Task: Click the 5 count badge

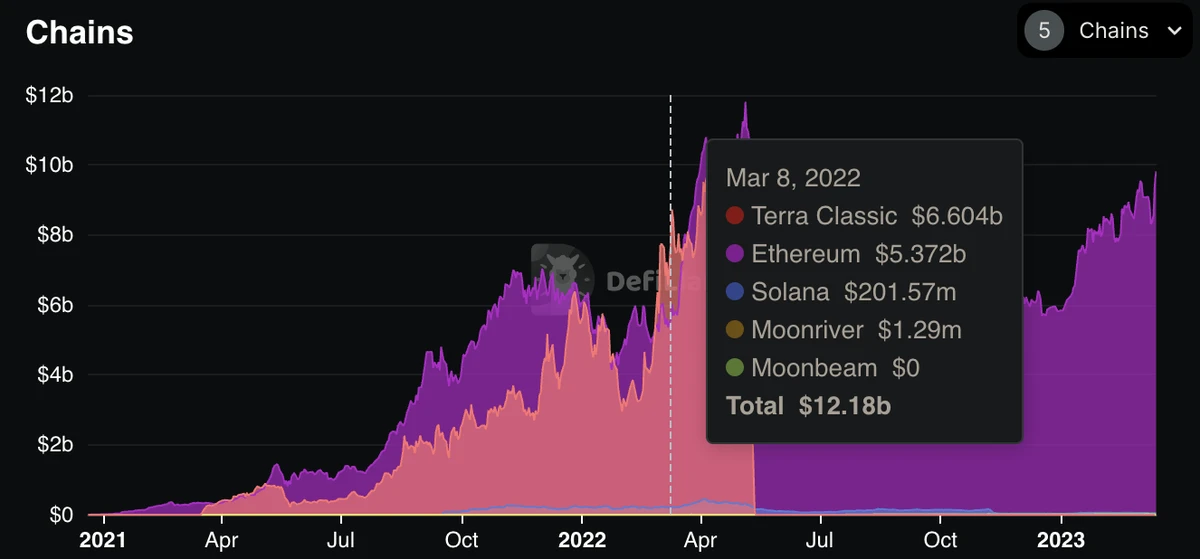Action: pos(1044,31)
